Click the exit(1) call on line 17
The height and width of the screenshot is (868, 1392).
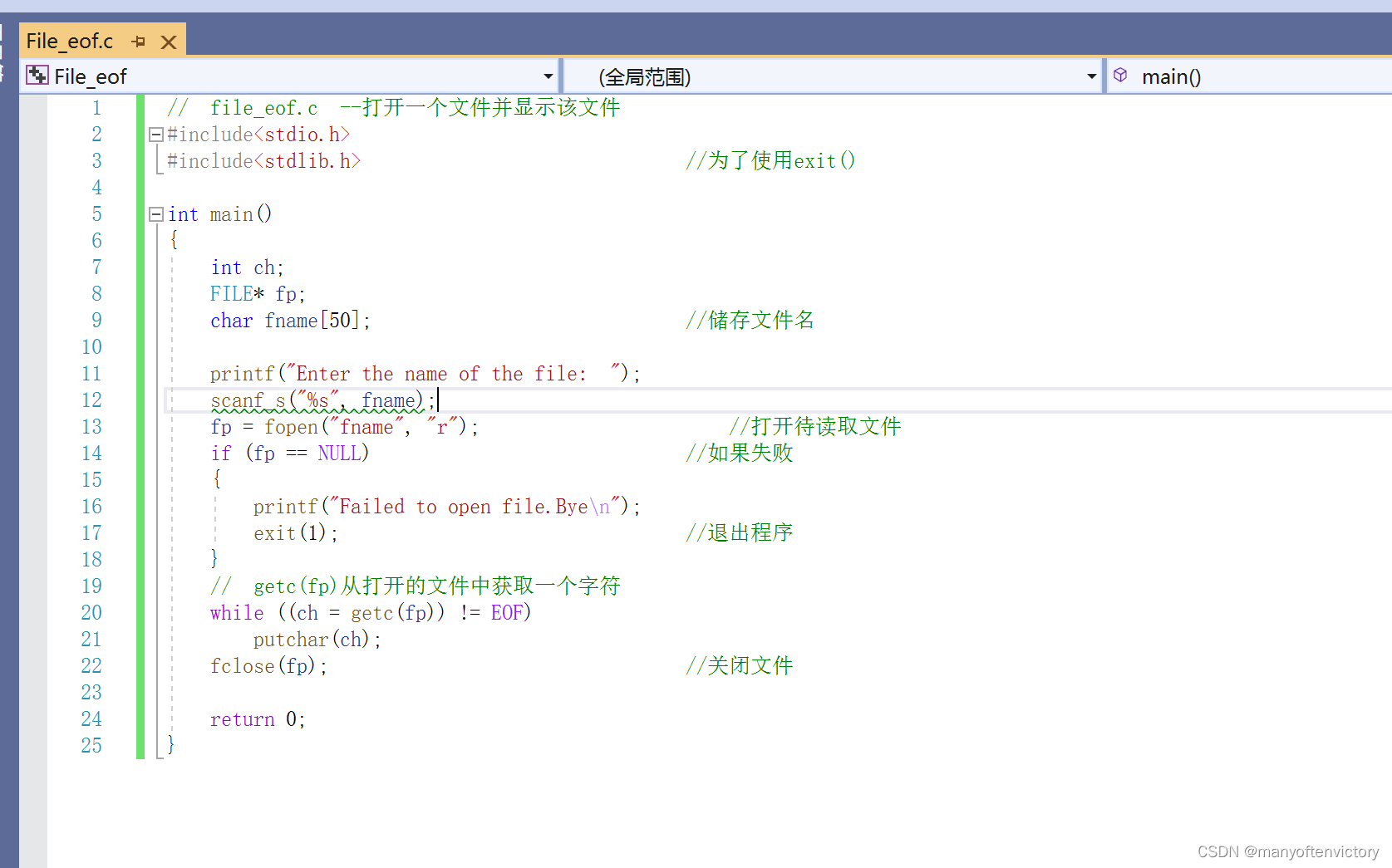(x=290, y=533)
